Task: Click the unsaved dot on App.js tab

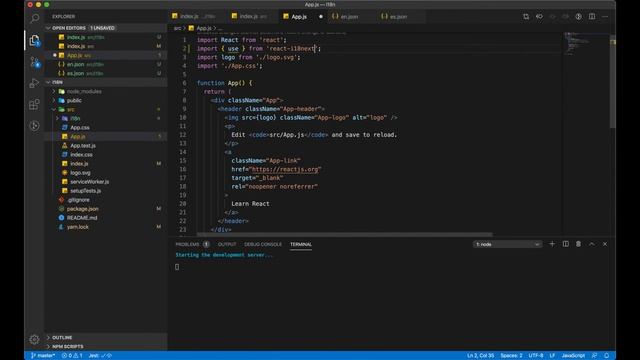Action: click(321, 17)
